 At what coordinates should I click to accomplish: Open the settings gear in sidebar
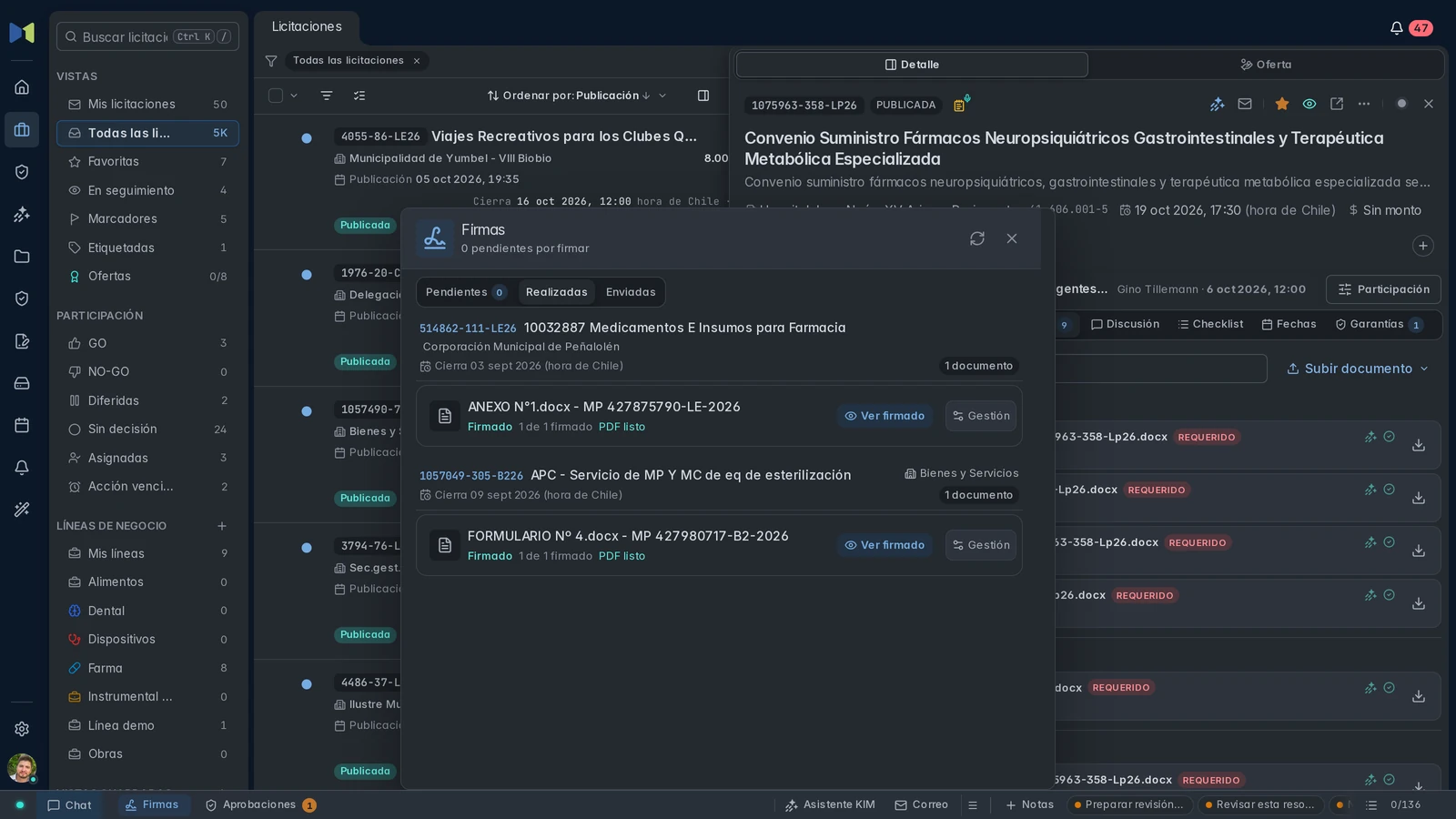pyautogui.click(x=22, y=729)
